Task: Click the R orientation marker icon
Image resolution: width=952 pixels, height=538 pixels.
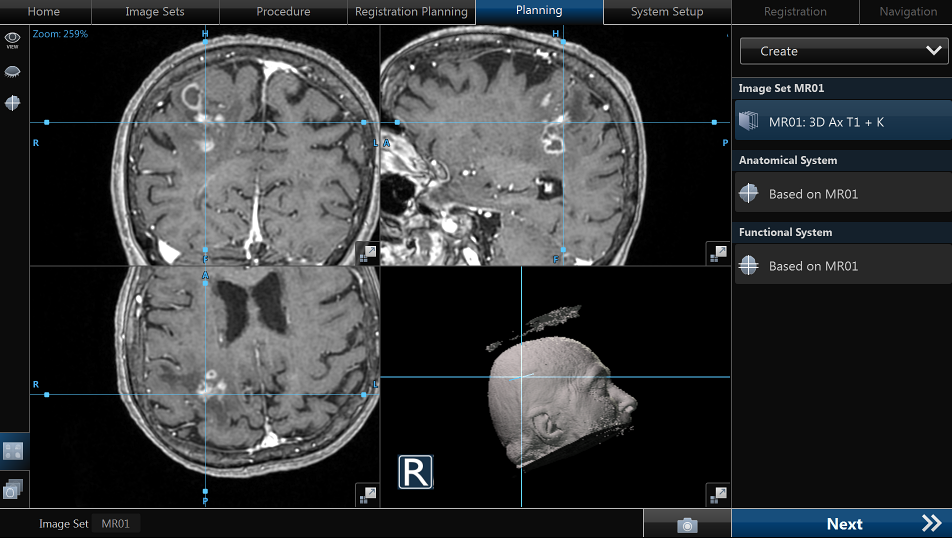Action: point(415,472)
